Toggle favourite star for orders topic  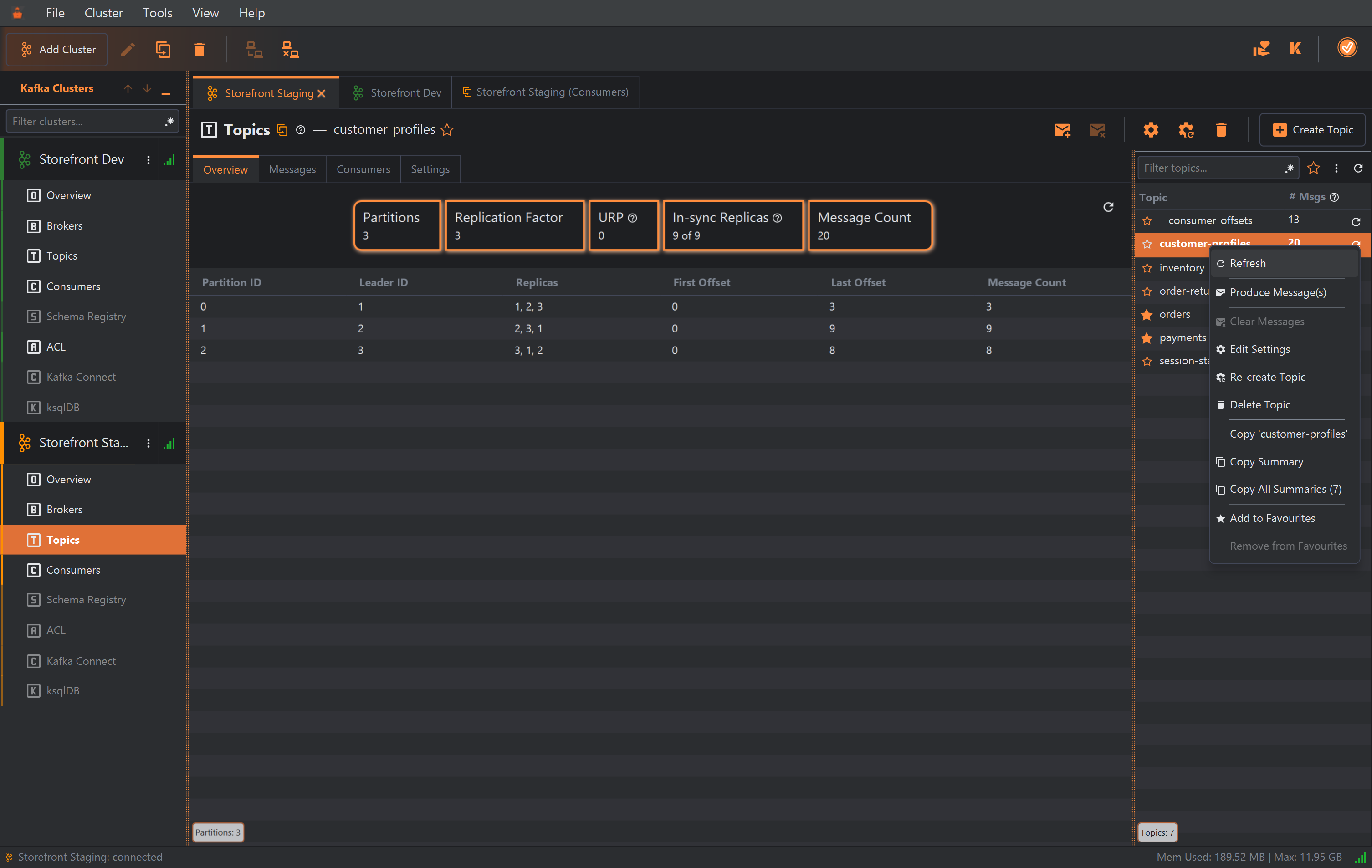coord(1147,314)
